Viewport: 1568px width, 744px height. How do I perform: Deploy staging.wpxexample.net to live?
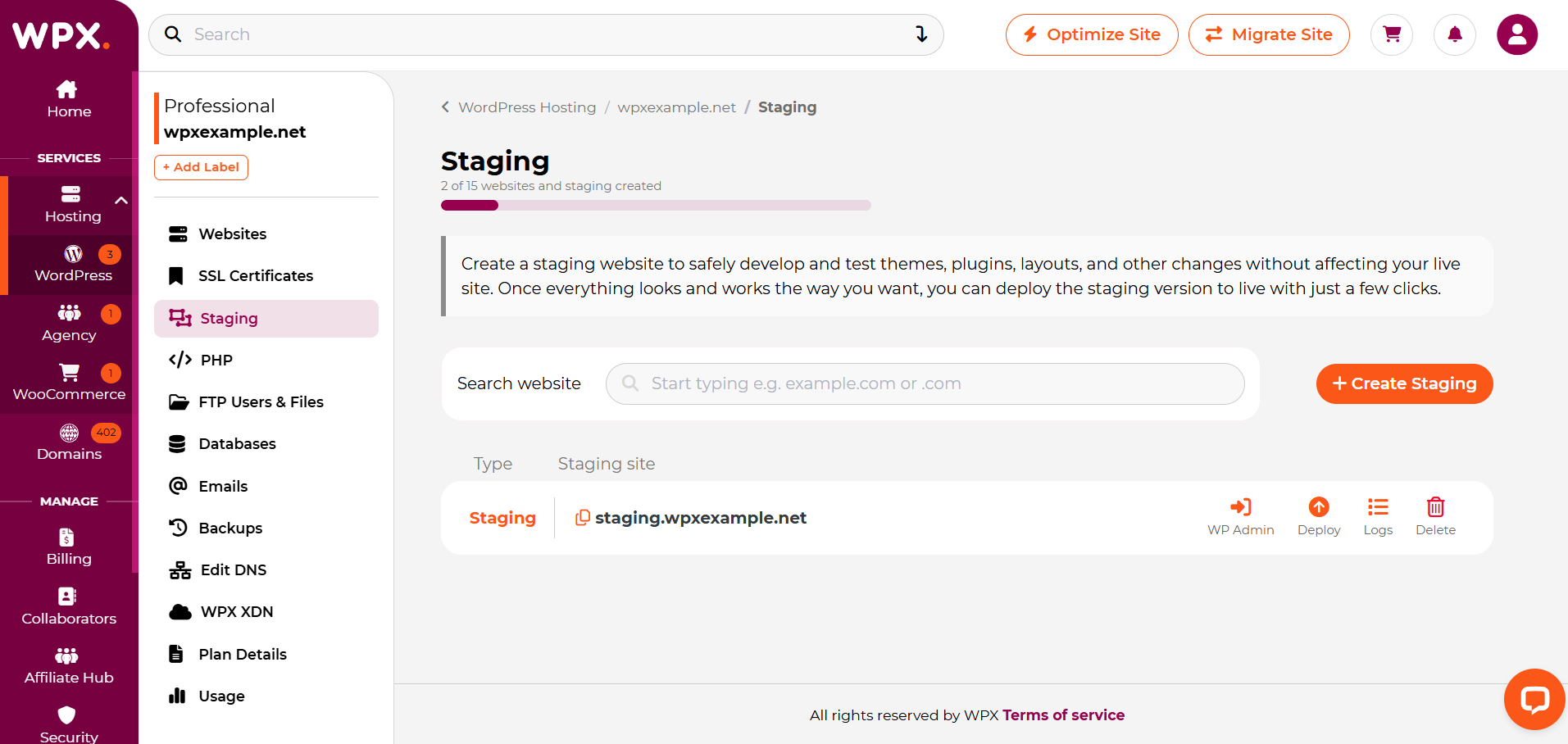click(1319, 517)
